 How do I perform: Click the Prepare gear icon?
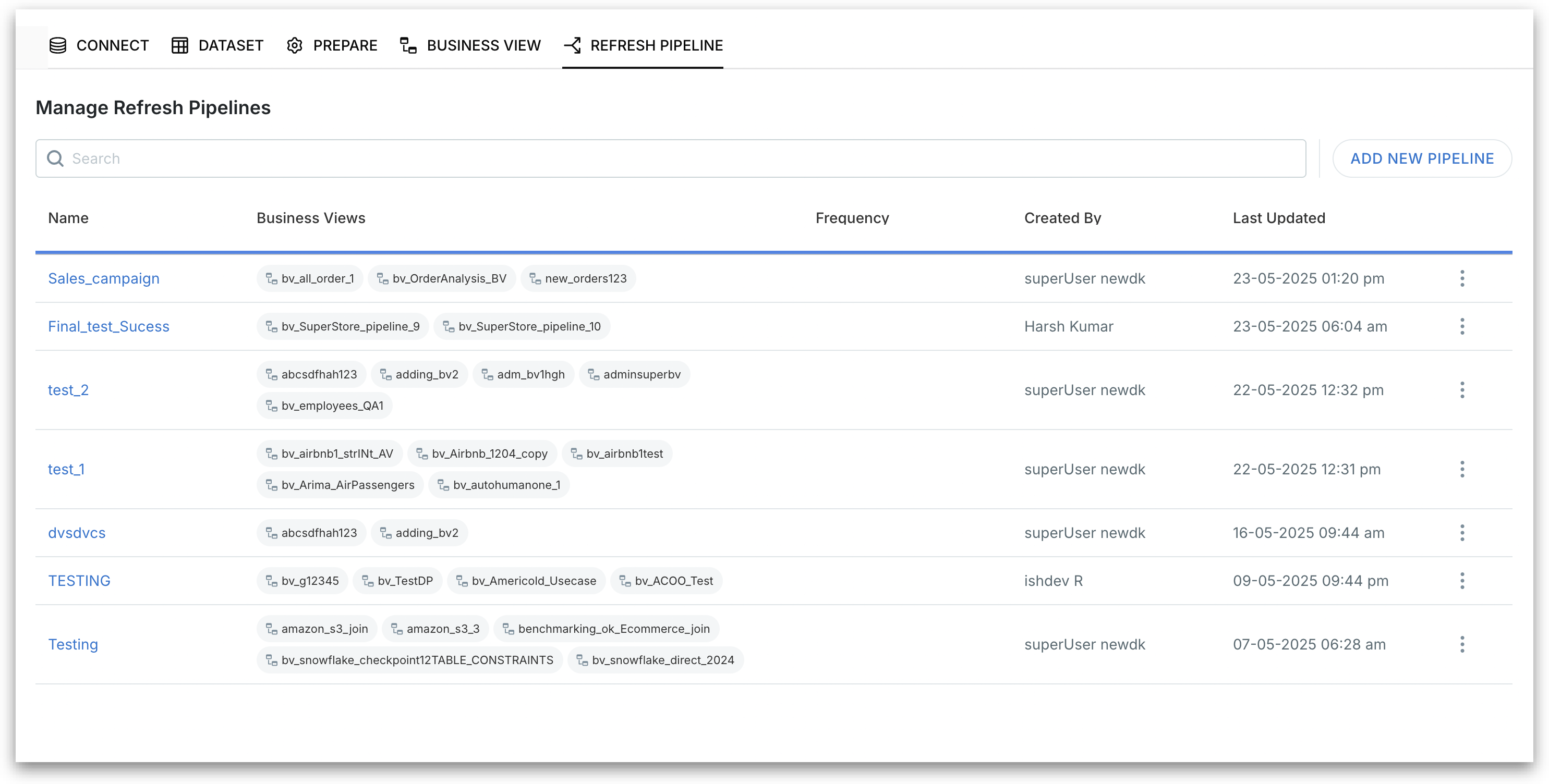pos(295,45)
